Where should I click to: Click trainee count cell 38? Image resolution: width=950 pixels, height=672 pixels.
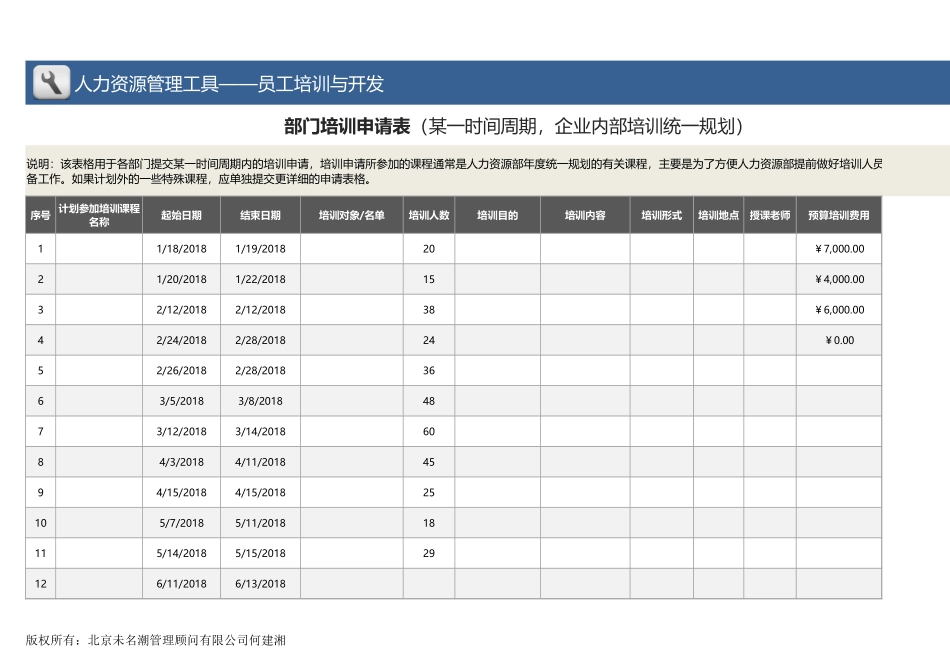429,310
